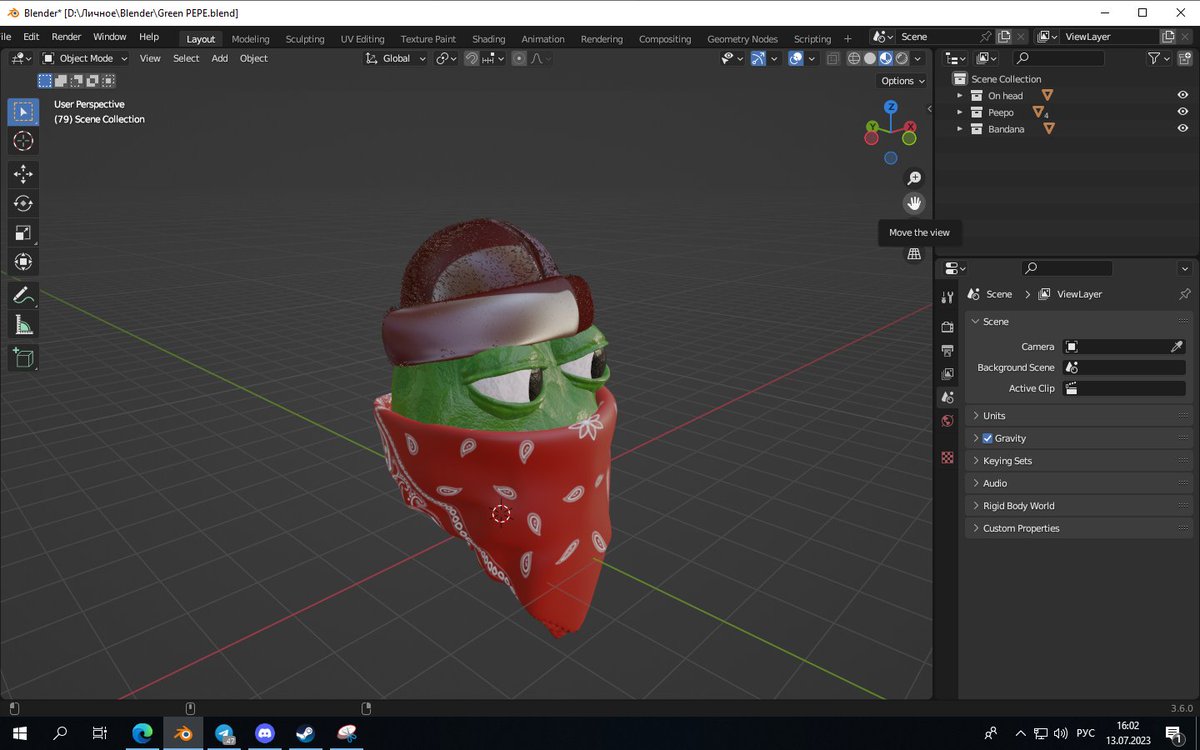Image resolution: width=1200 pixels, height=750 pixels.
Task: Pin the properties editor context
Action: tap(1185, 294)
